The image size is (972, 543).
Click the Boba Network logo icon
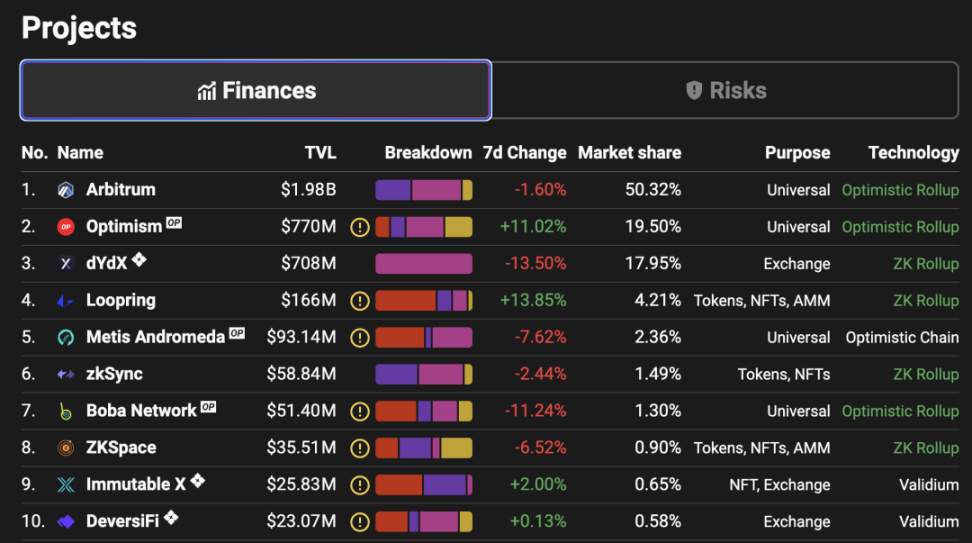[x=66, y=411]
